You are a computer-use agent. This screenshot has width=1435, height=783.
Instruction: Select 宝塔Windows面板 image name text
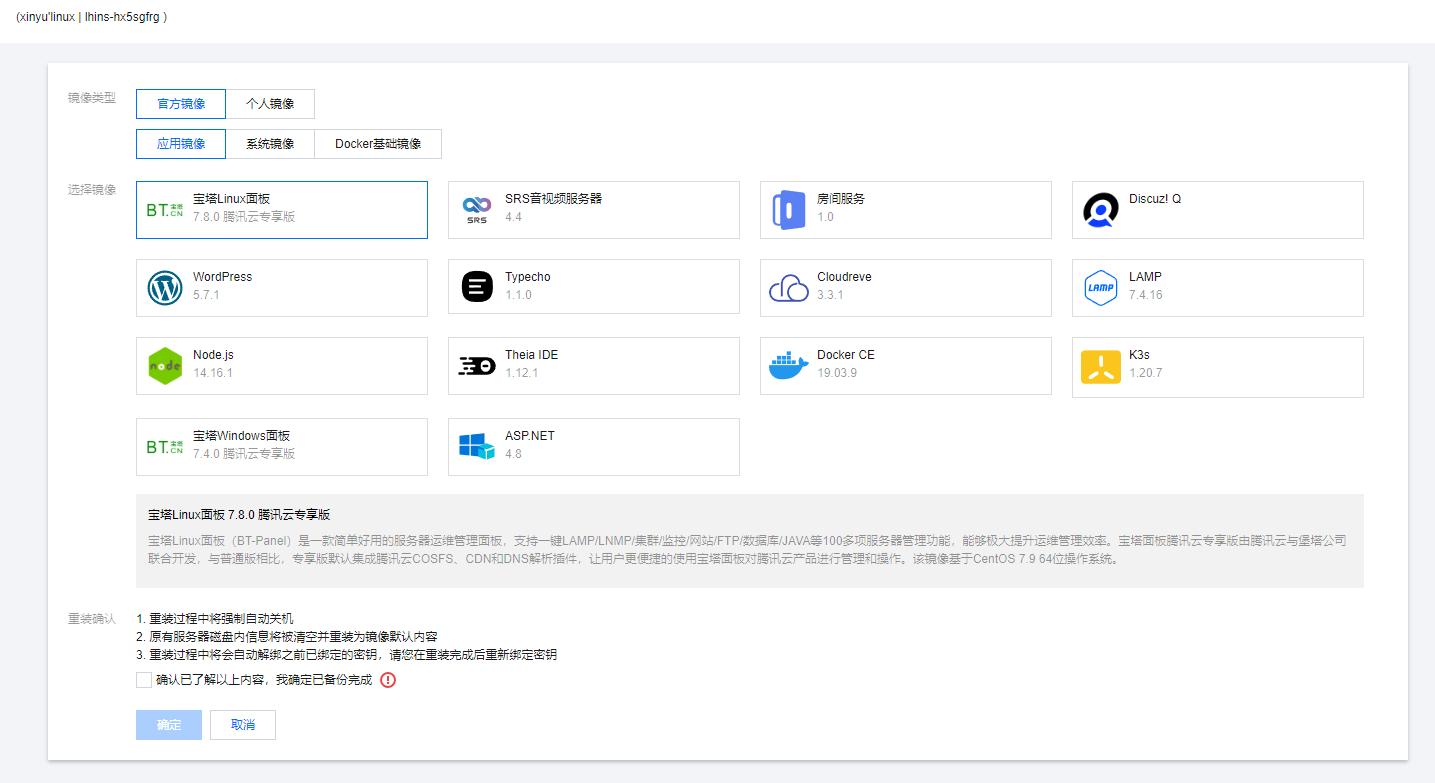tap(242, 436)
